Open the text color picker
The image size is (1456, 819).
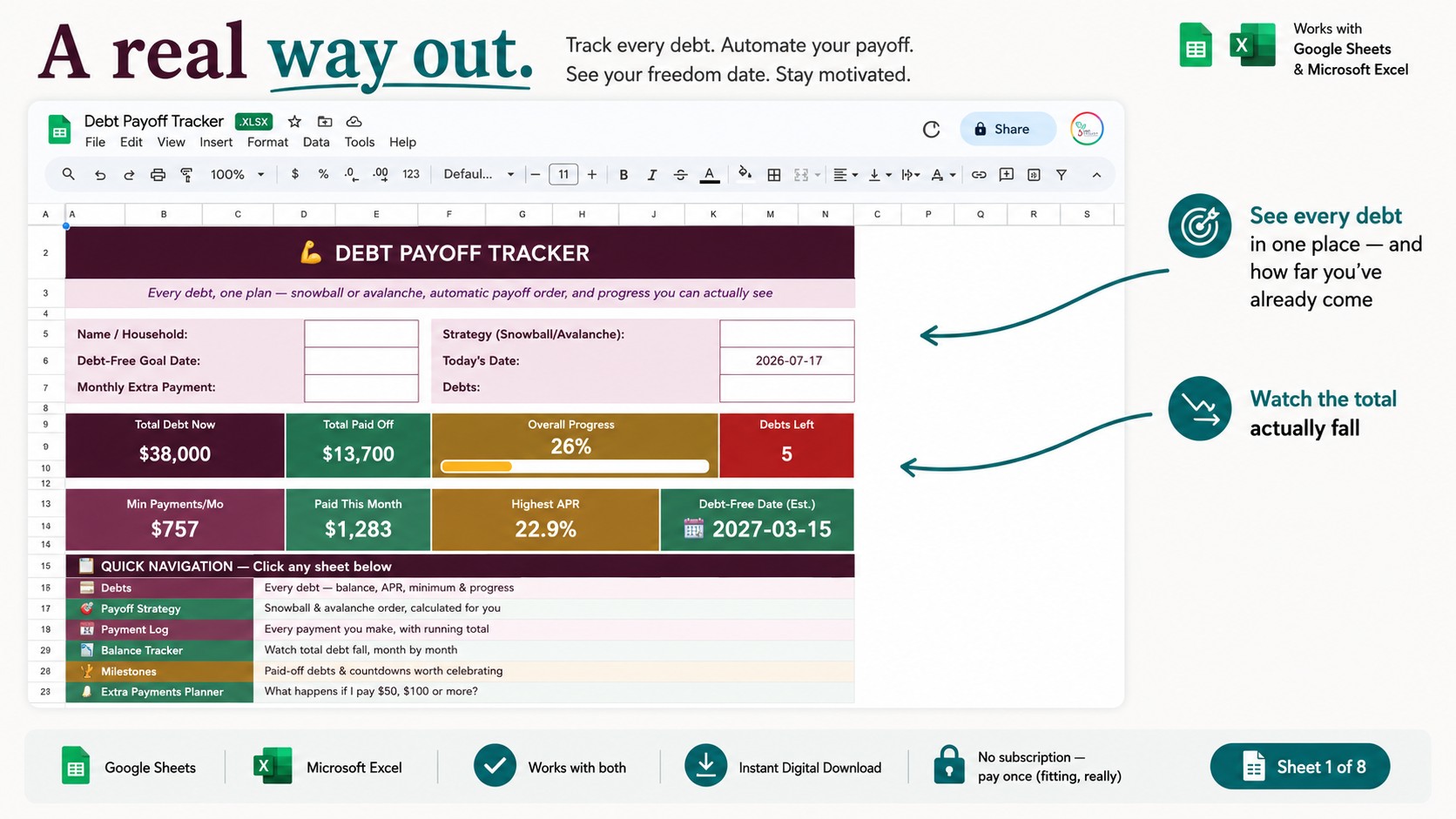(710, 175)
